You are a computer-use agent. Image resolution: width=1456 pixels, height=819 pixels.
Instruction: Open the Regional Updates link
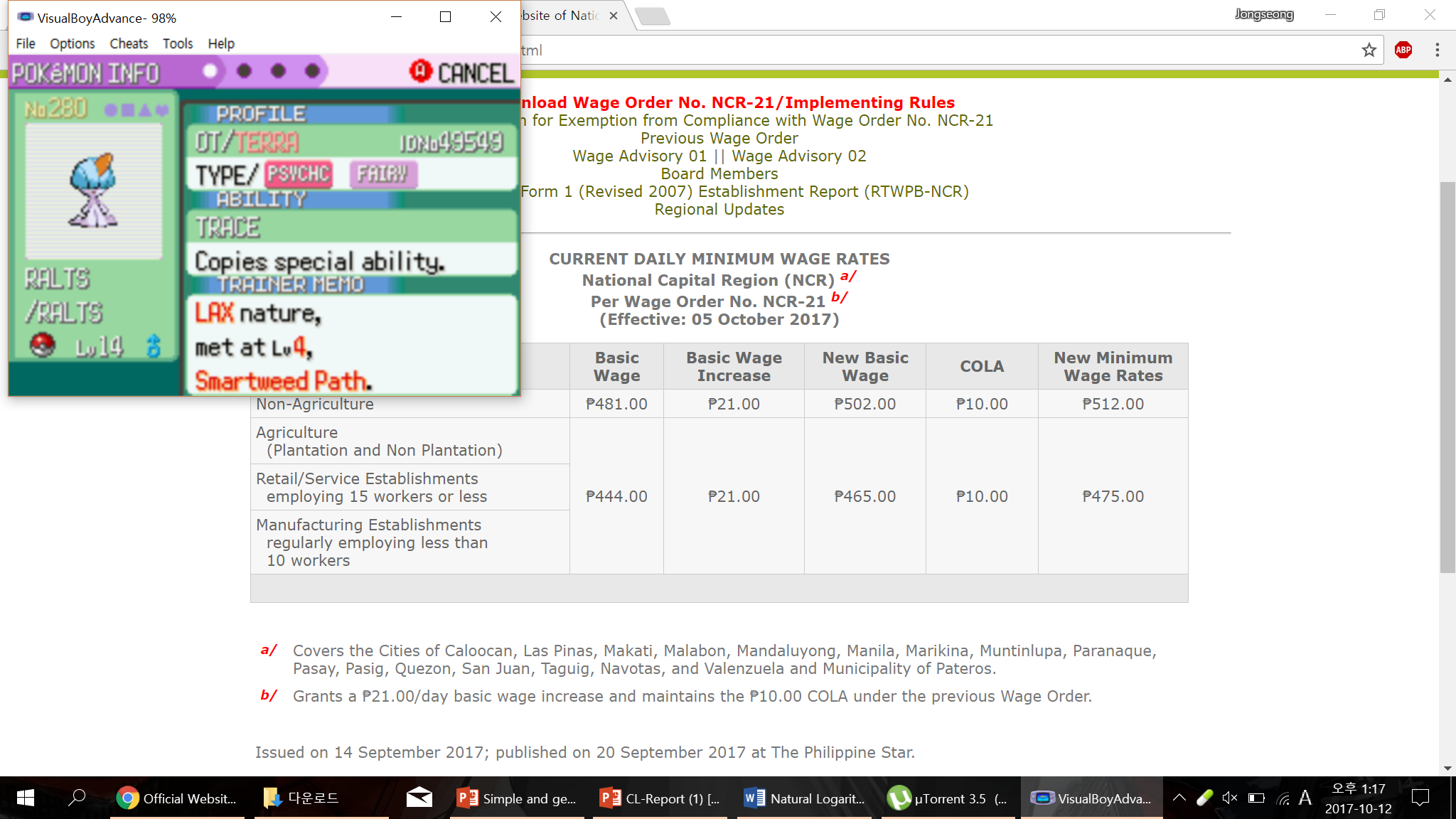719,209
